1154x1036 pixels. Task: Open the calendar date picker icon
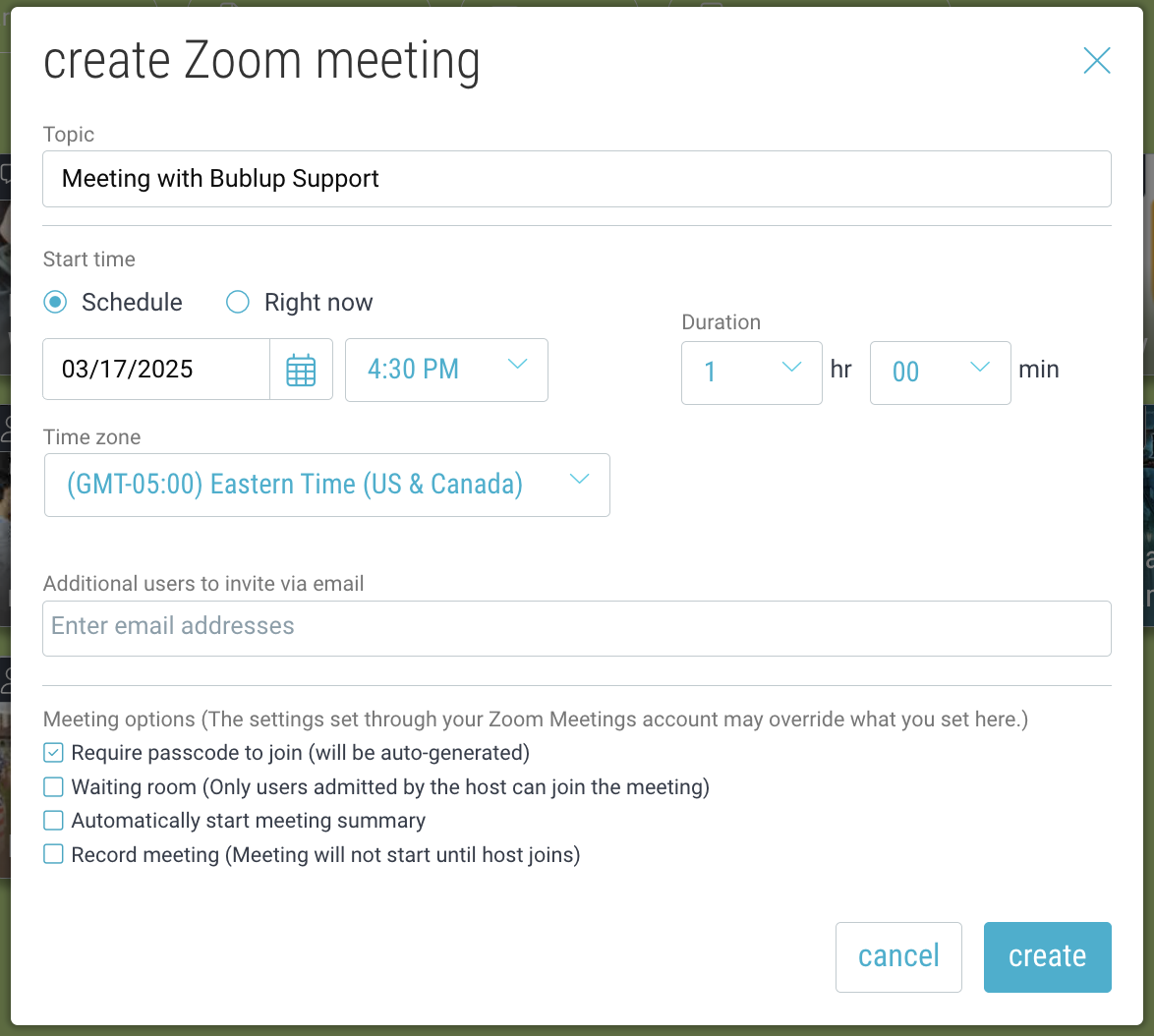coord(301,370)
